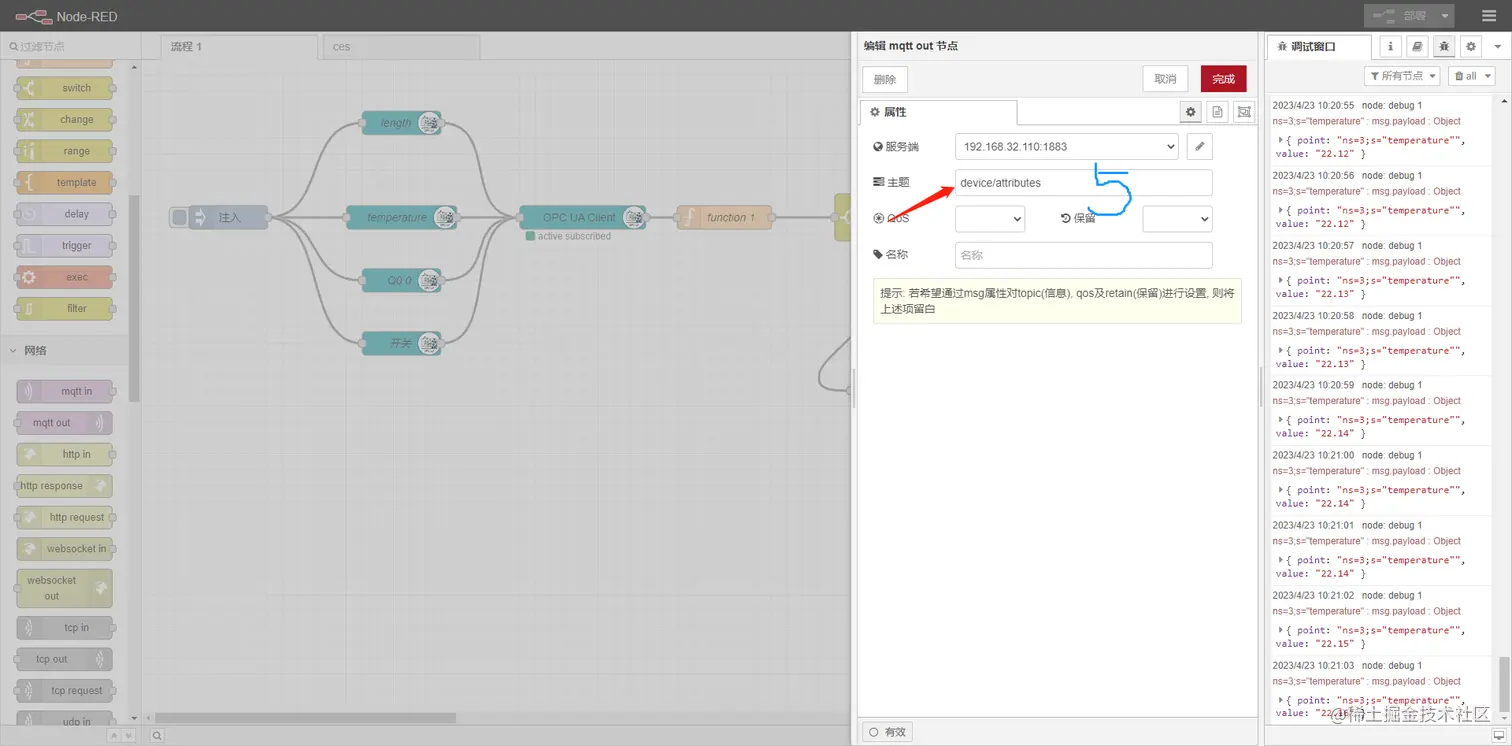This screenshot has width=1512, height=746.
Task: Select the websocket out palette node
Action: pyautogui.click(x=64, y=588)
